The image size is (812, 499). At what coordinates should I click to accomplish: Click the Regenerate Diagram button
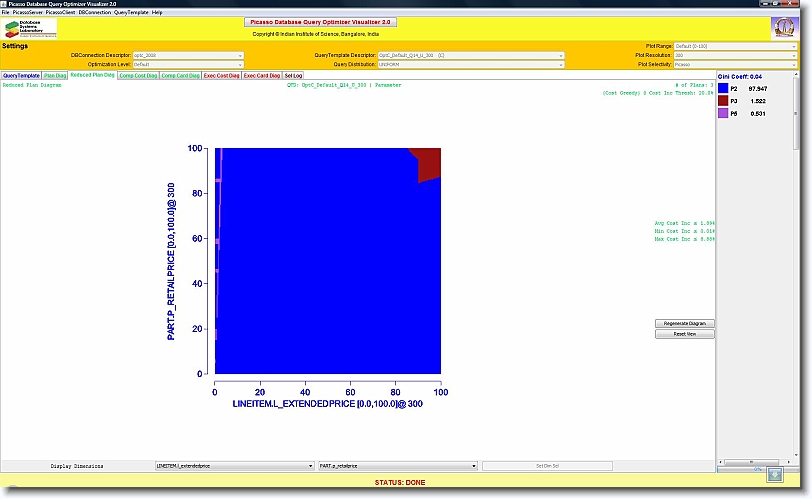(x=685, y=323)
